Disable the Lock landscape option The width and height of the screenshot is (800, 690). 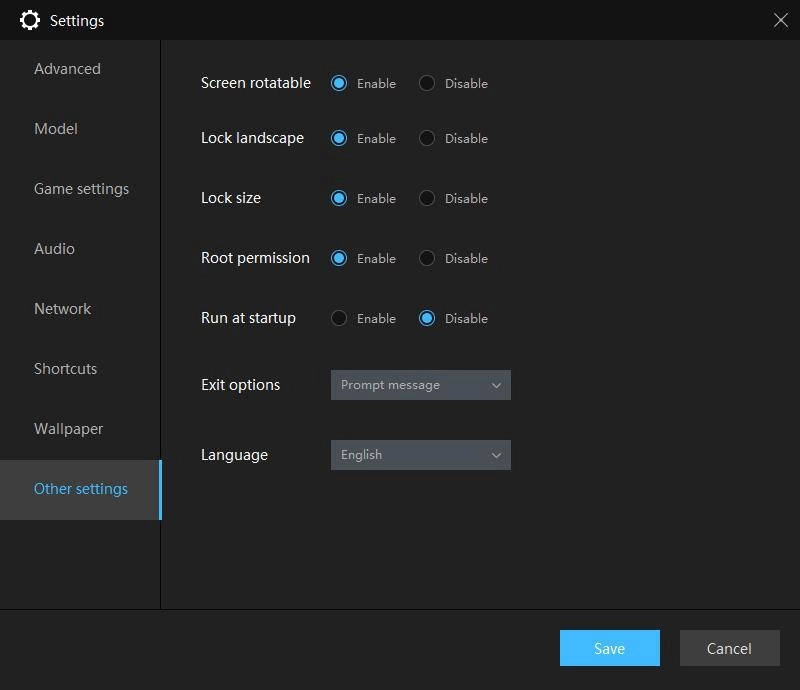pyautogui.click(x=428, y=138)
